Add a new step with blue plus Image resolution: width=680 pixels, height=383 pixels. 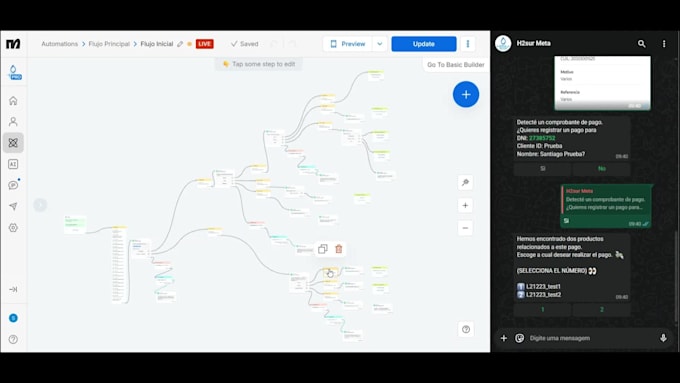coord(466,94)
